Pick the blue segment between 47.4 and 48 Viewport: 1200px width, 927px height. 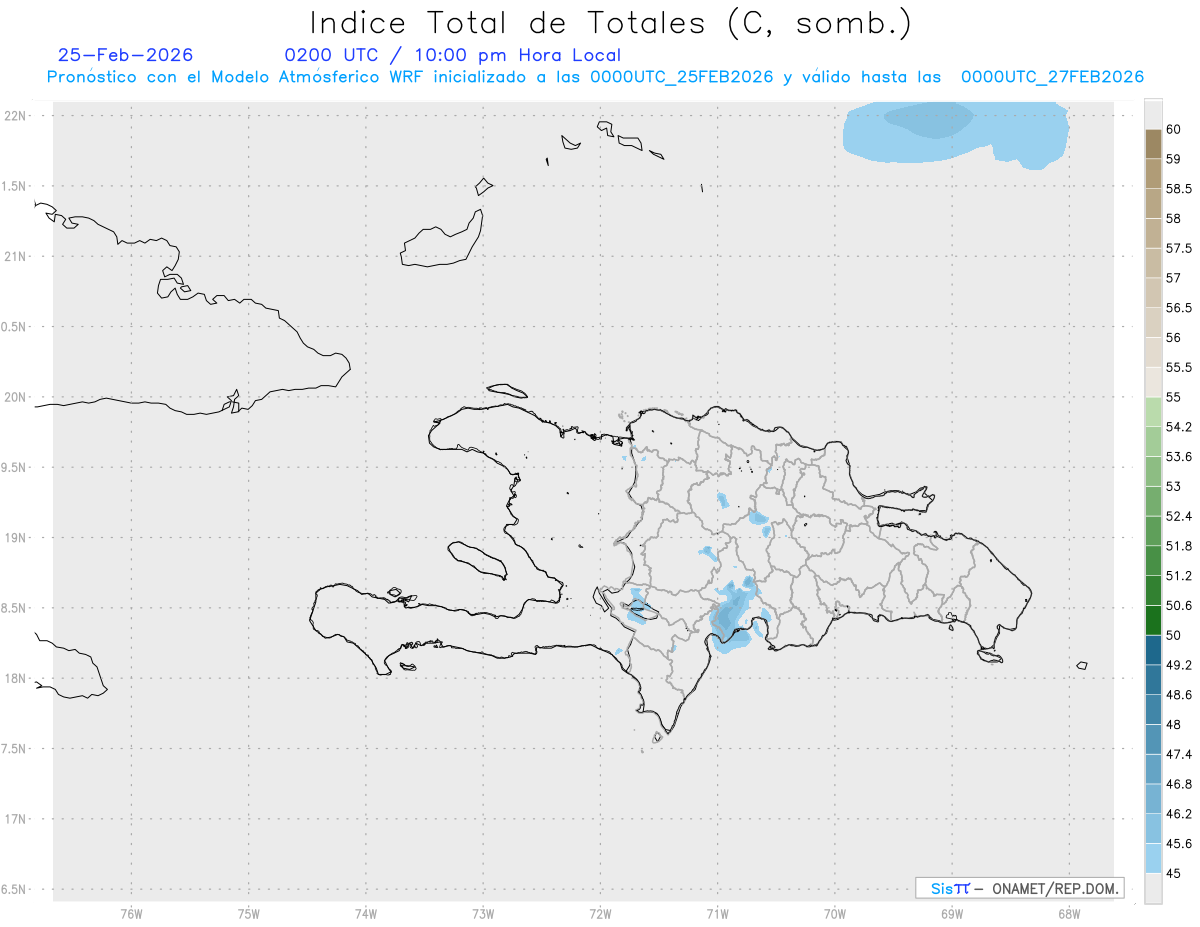coord(1153,739)
